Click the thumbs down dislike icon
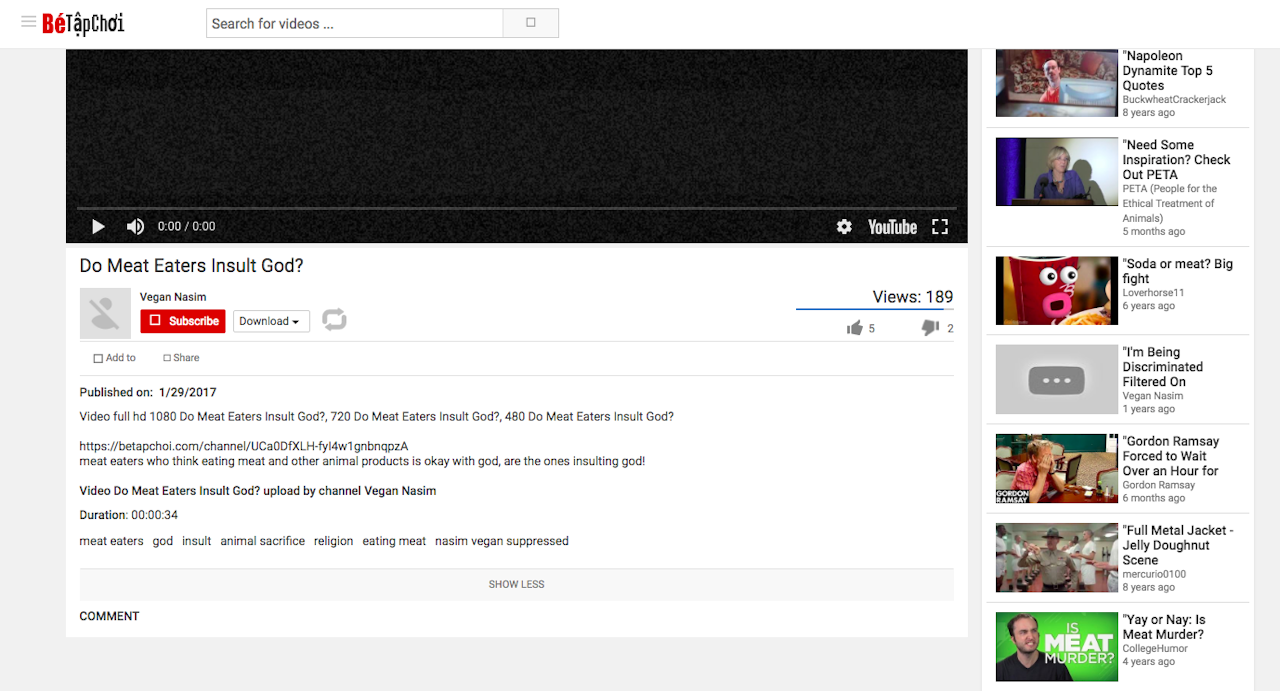The width and height of the screenshot is (1280, 691). pyautogui.click(x=930, y=328)
